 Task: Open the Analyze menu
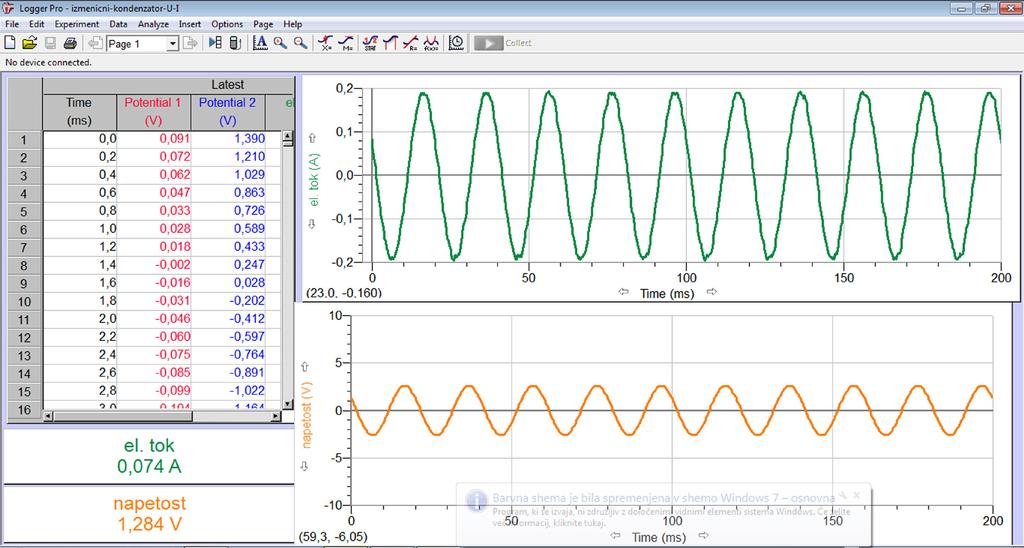pyautogui.click(x=153, y=24)
